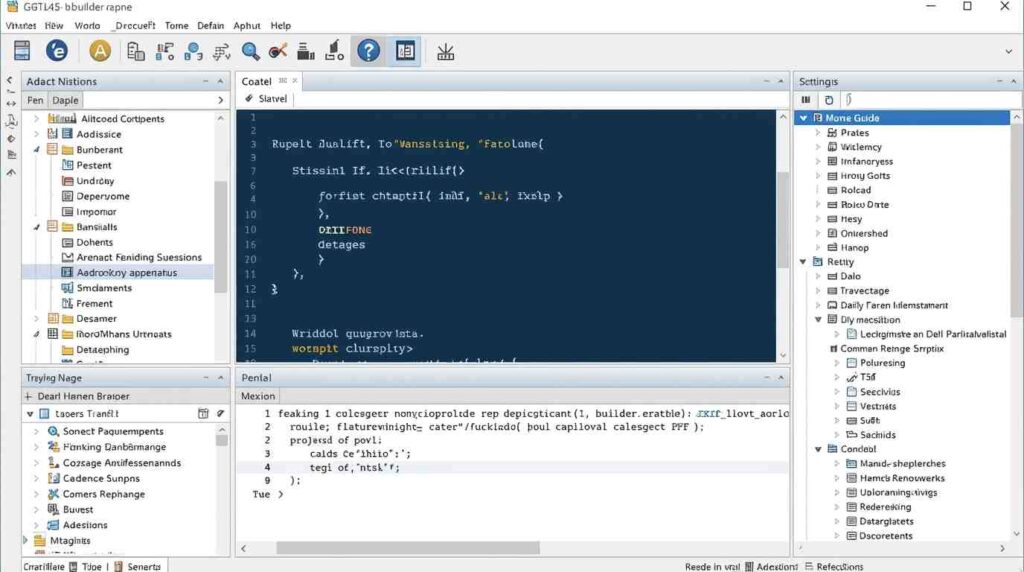Click the Tue prompt line in Pental
The width and height of the screenshot is (1024, 572).
click(x=268, y=494)
